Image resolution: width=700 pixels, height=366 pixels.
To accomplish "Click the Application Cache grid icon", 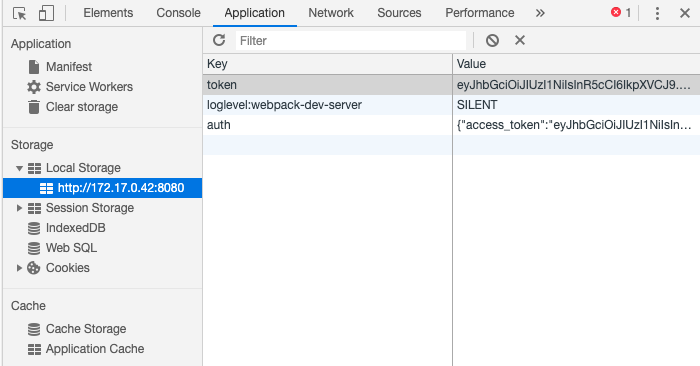I will click(x=34, y=349).
